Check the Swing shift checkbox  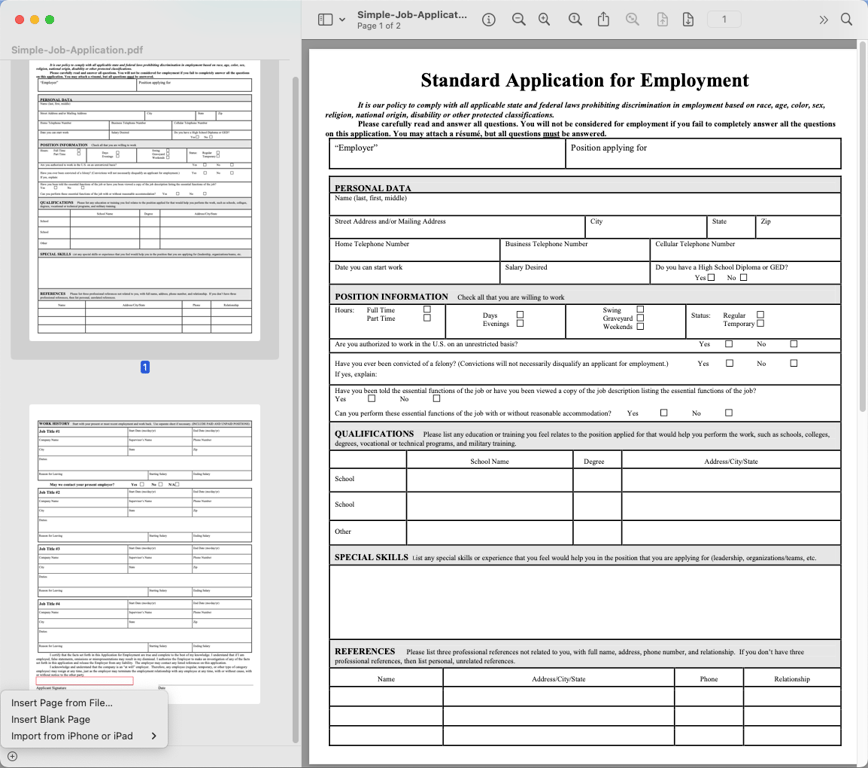pyautogui.click(x=640, y=310)
